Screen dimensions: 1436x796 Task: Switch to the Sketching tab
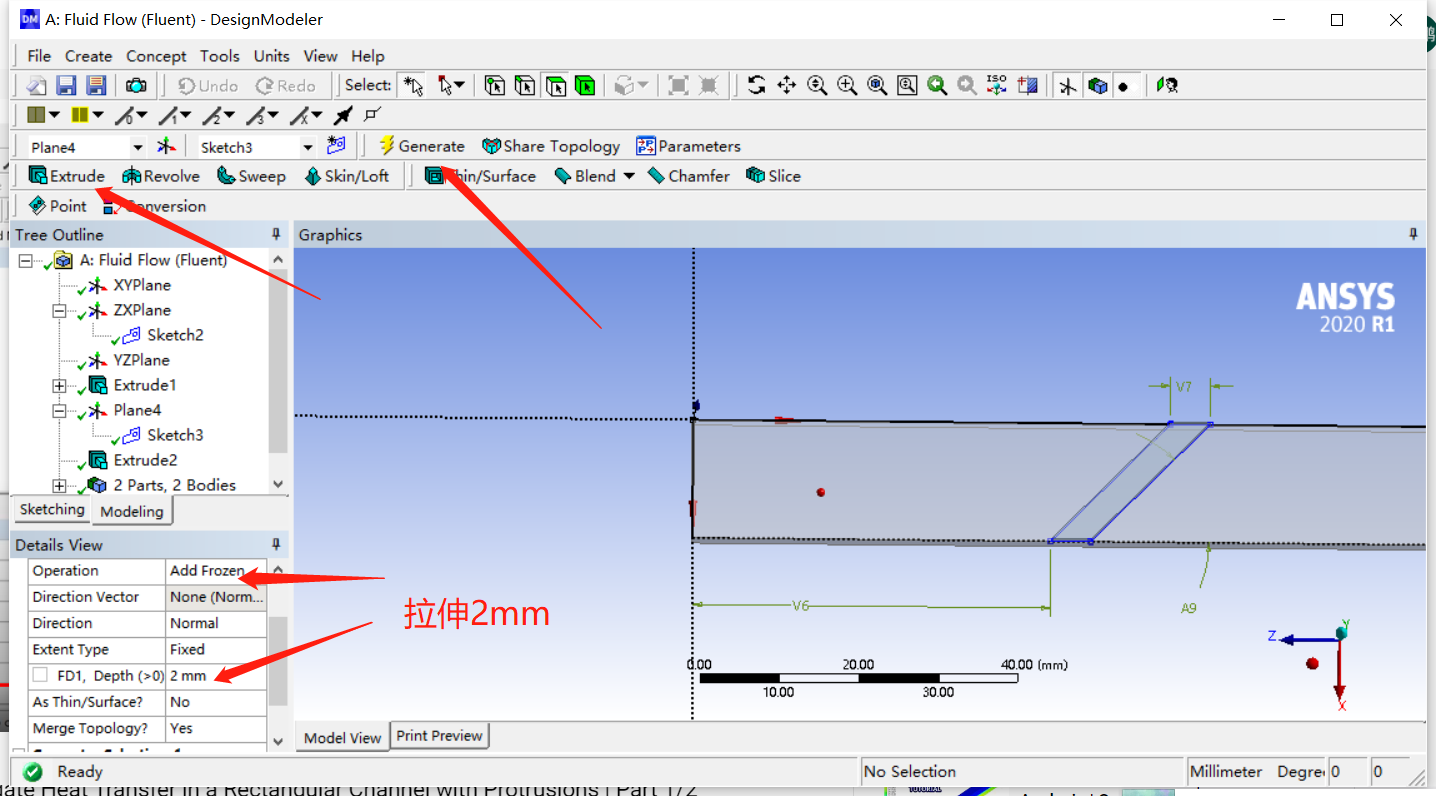(x=52, y=509)
